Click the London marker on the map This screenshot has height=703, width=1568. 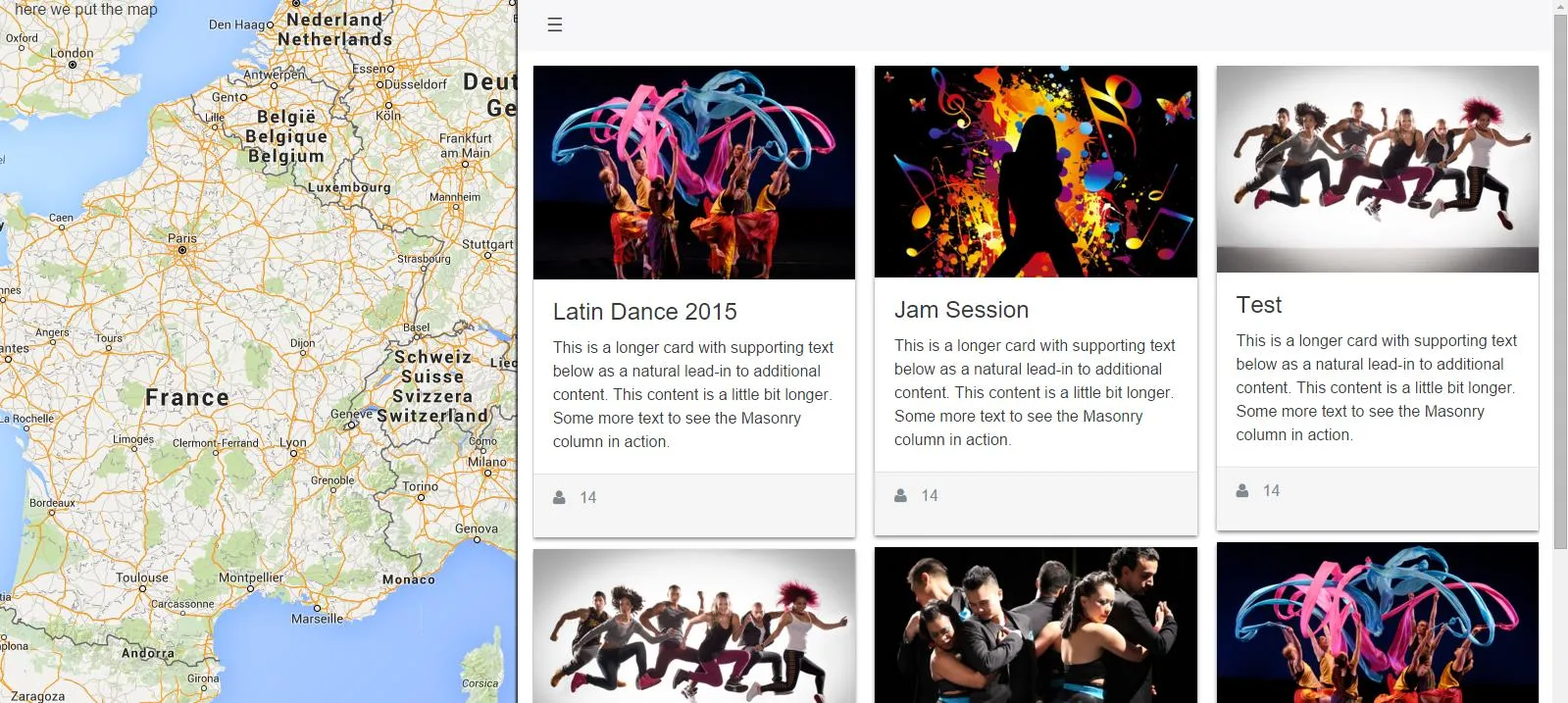click(x=73, y=65)
